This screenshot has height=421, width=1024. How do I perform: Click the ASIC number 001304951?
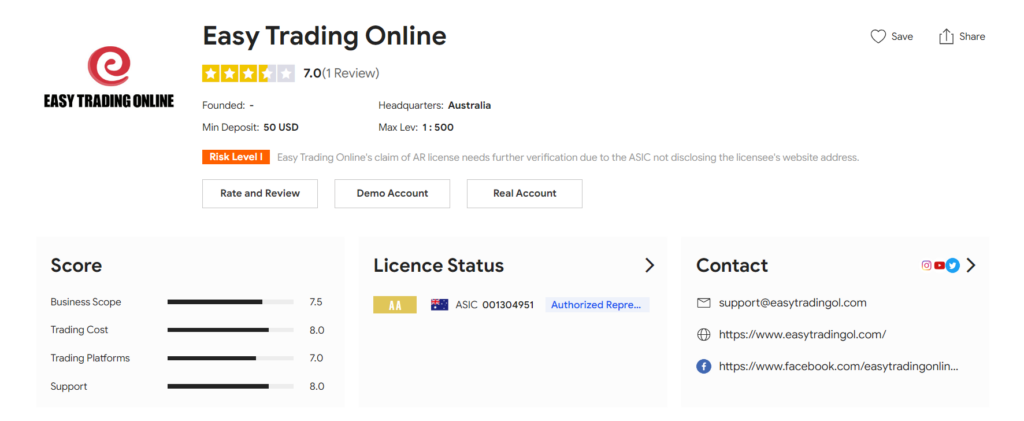[508, 305]
